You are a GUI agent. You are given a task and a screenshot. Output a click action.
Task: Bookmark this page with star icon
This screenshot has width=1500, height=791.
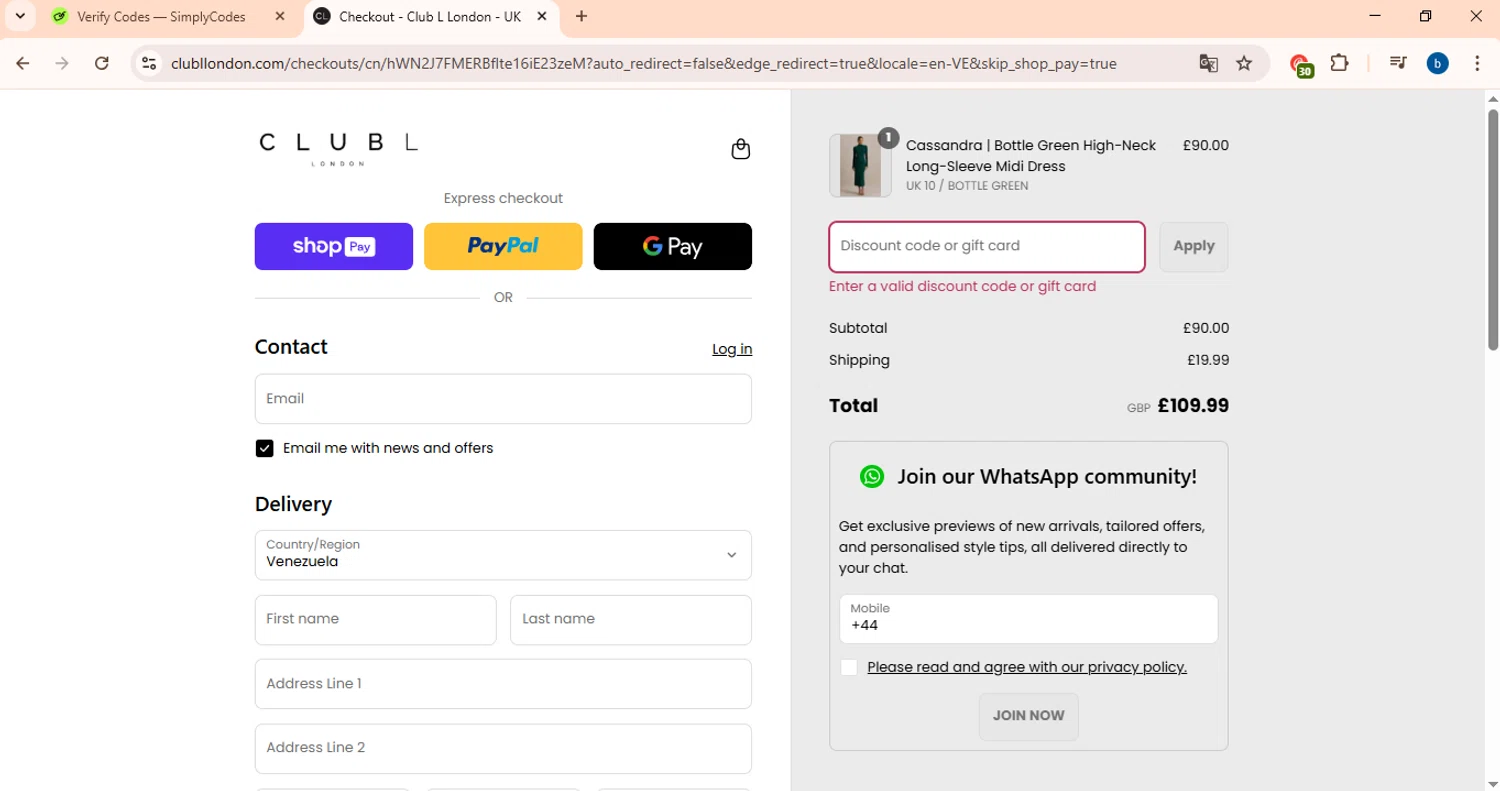pyautogui.click(x=1244, y=63)
